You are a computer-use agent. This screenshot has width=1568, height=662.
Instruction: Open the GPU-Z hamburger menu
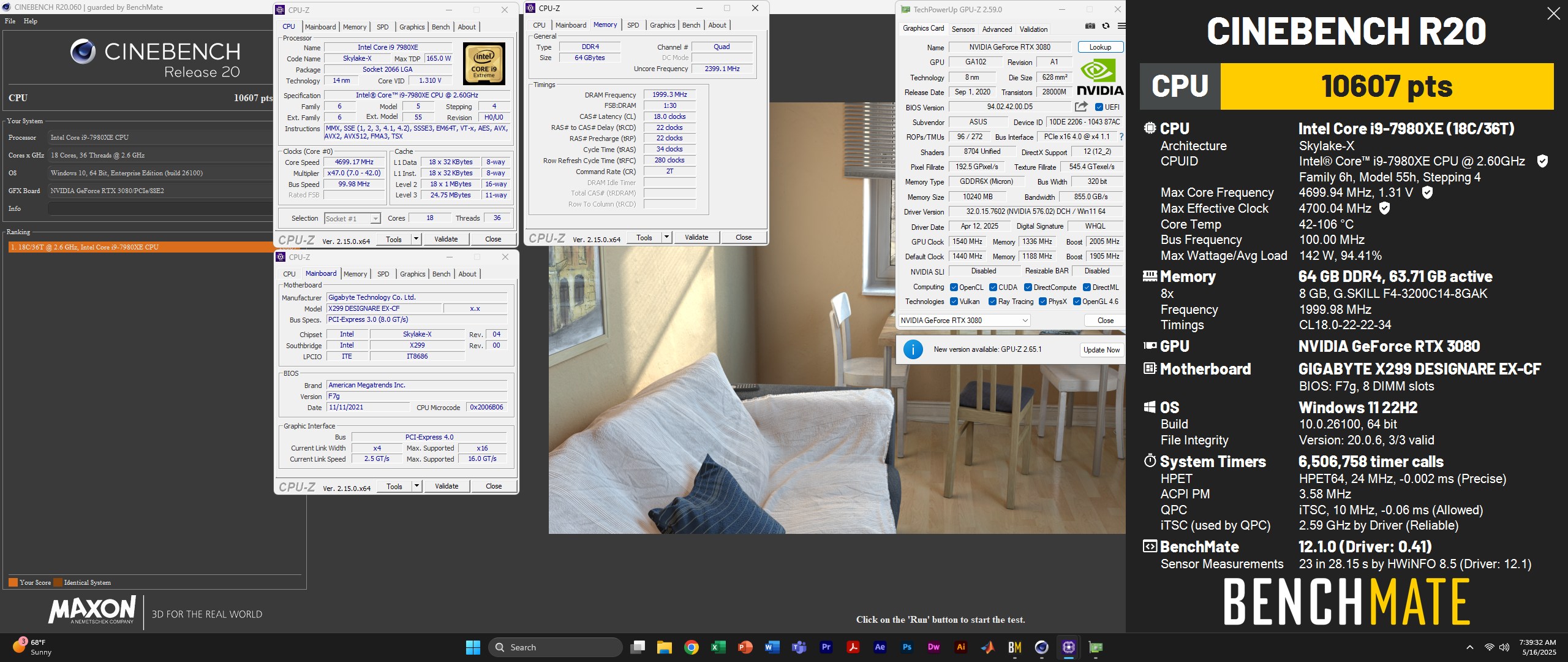click(x=1121, y=26)
